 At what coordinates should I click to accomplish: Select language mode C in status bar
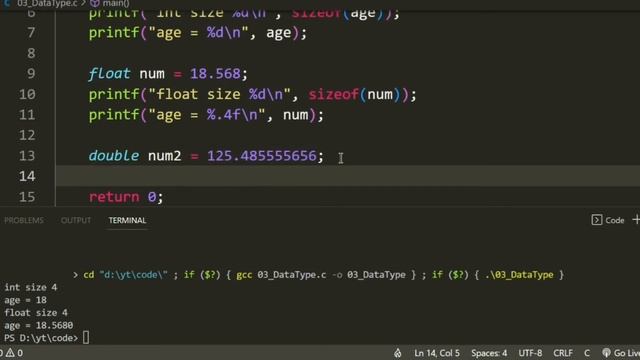click(x=587, y=353)
